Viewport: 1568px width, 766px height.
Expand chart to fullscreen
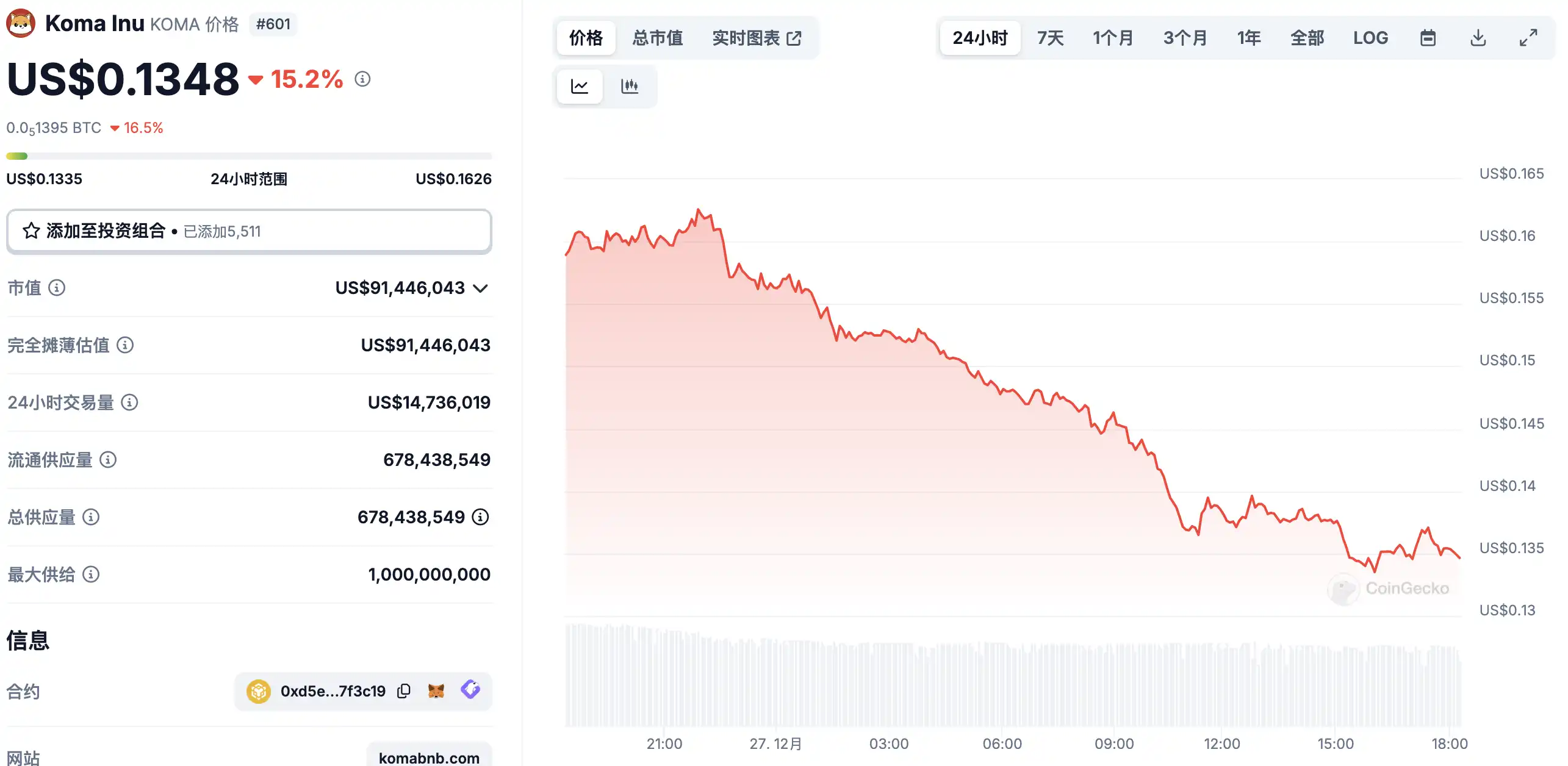(1528, 38)
